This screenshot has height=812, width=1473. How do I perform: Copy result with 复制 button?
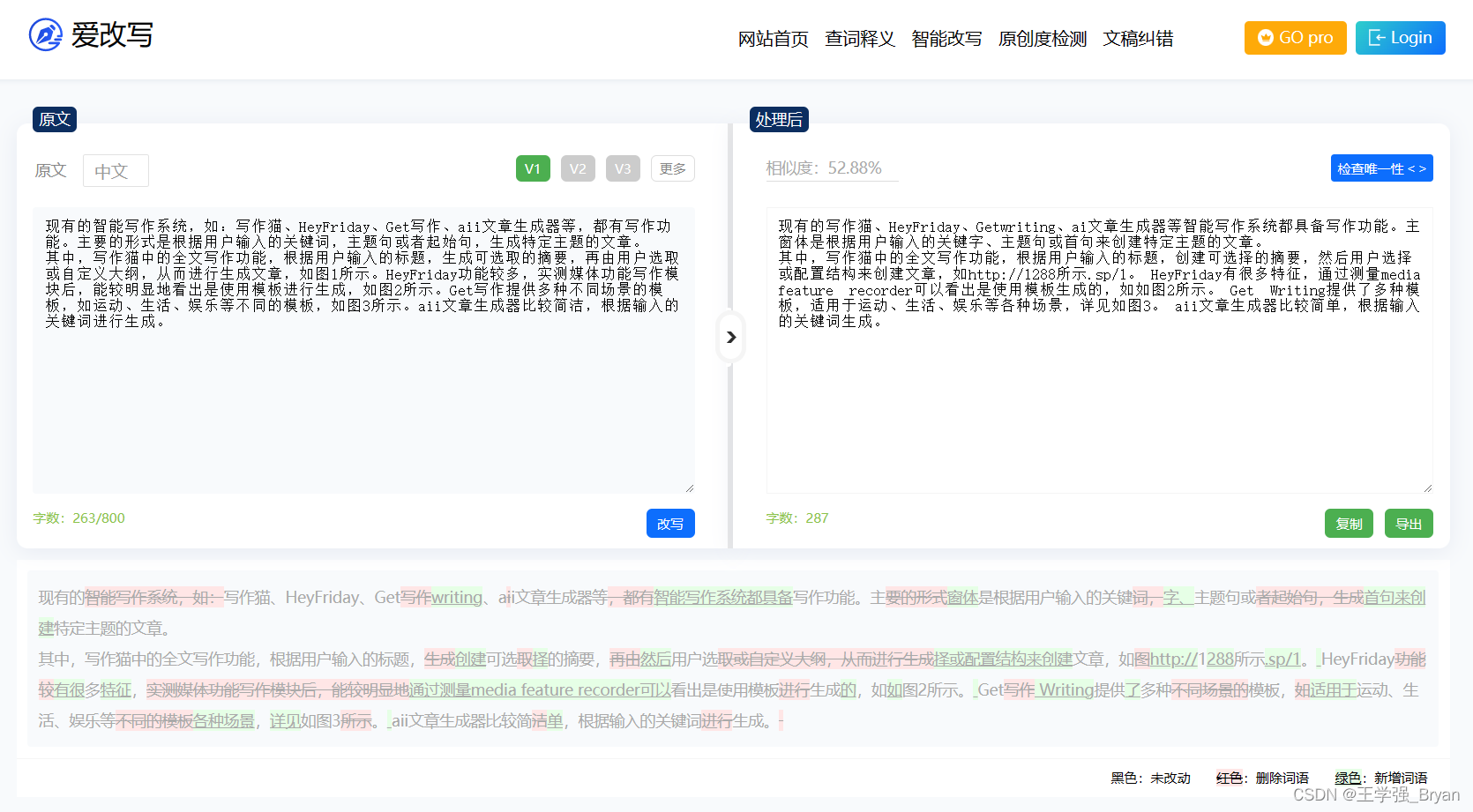(1349, 524)
